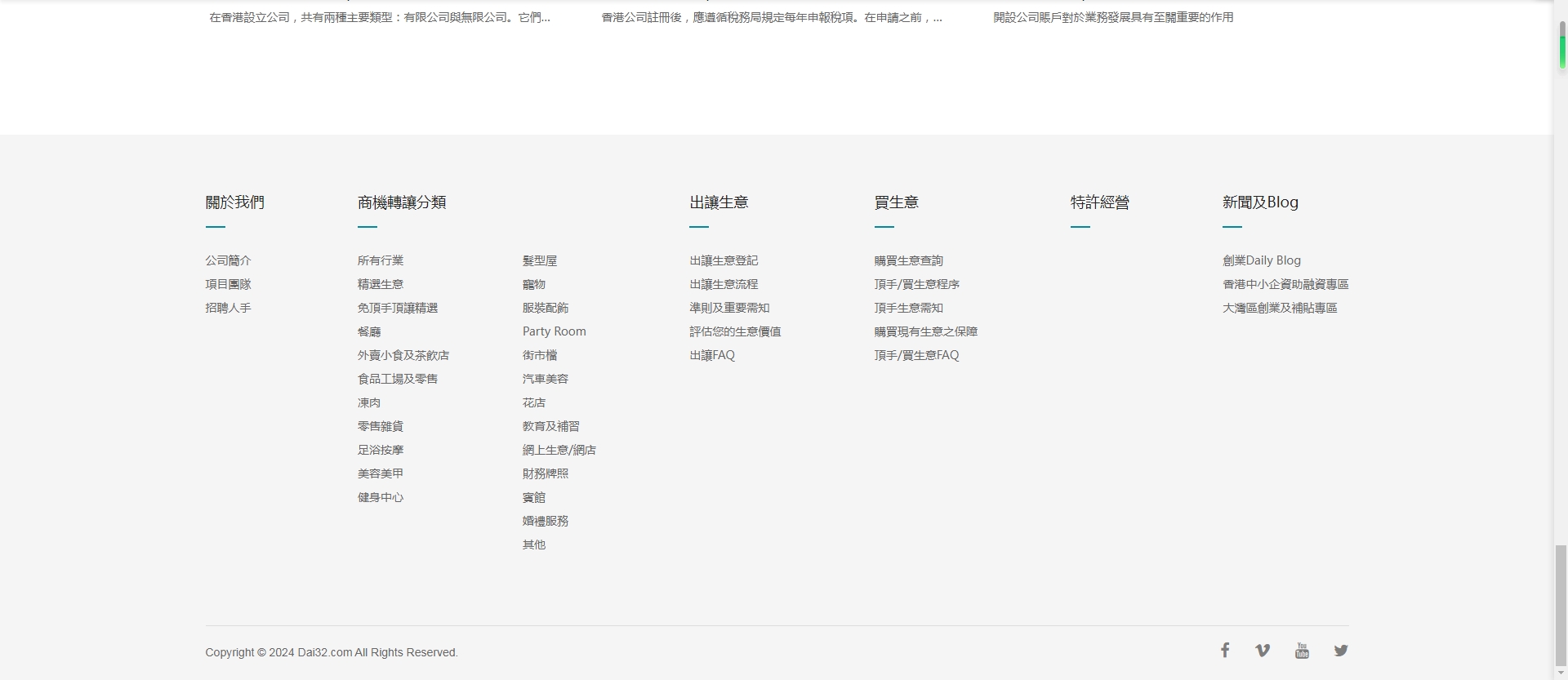Open 創業Daily Blog link
The image size is (1568, 680).
[1261, 260]
